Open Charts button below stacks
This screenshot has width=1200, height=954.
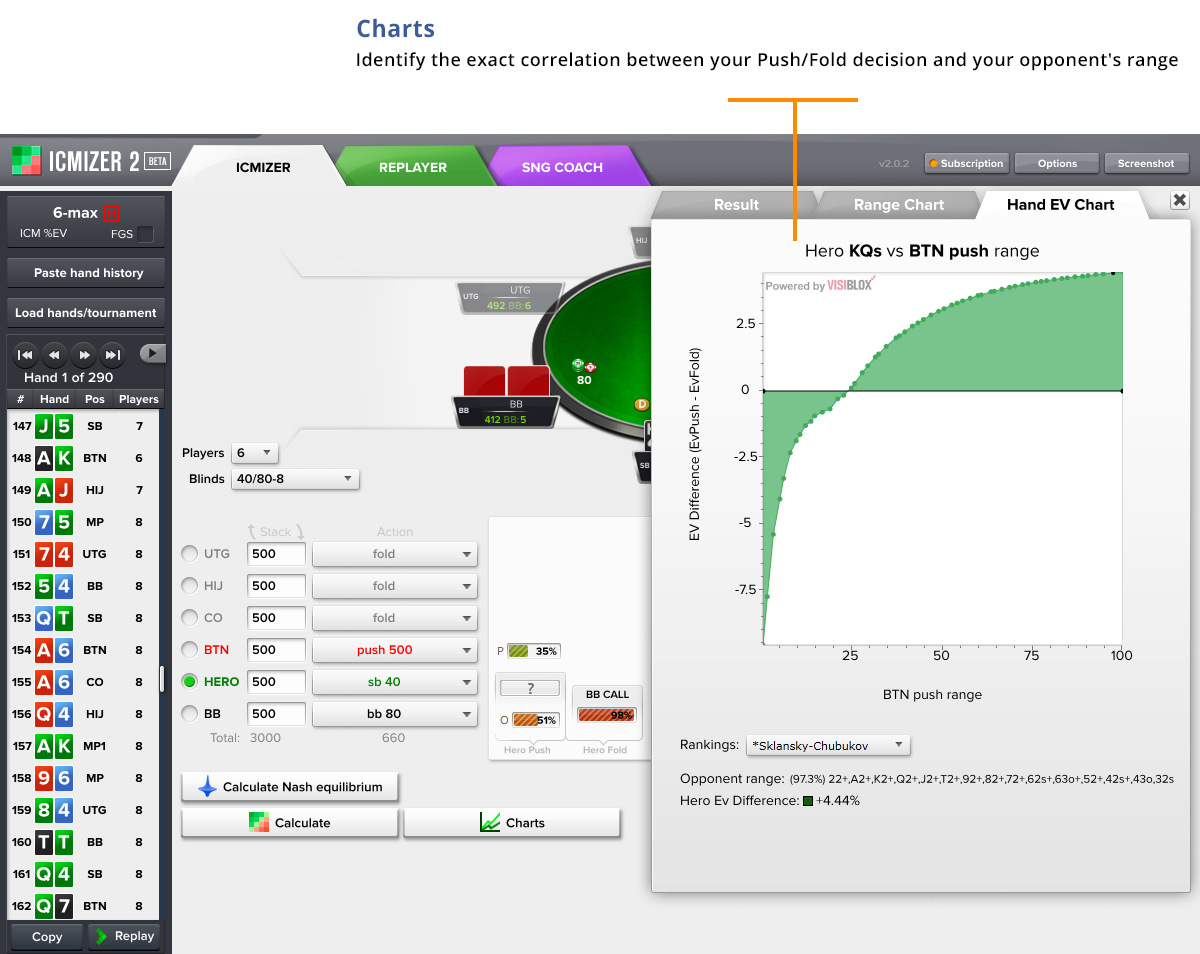512,823
